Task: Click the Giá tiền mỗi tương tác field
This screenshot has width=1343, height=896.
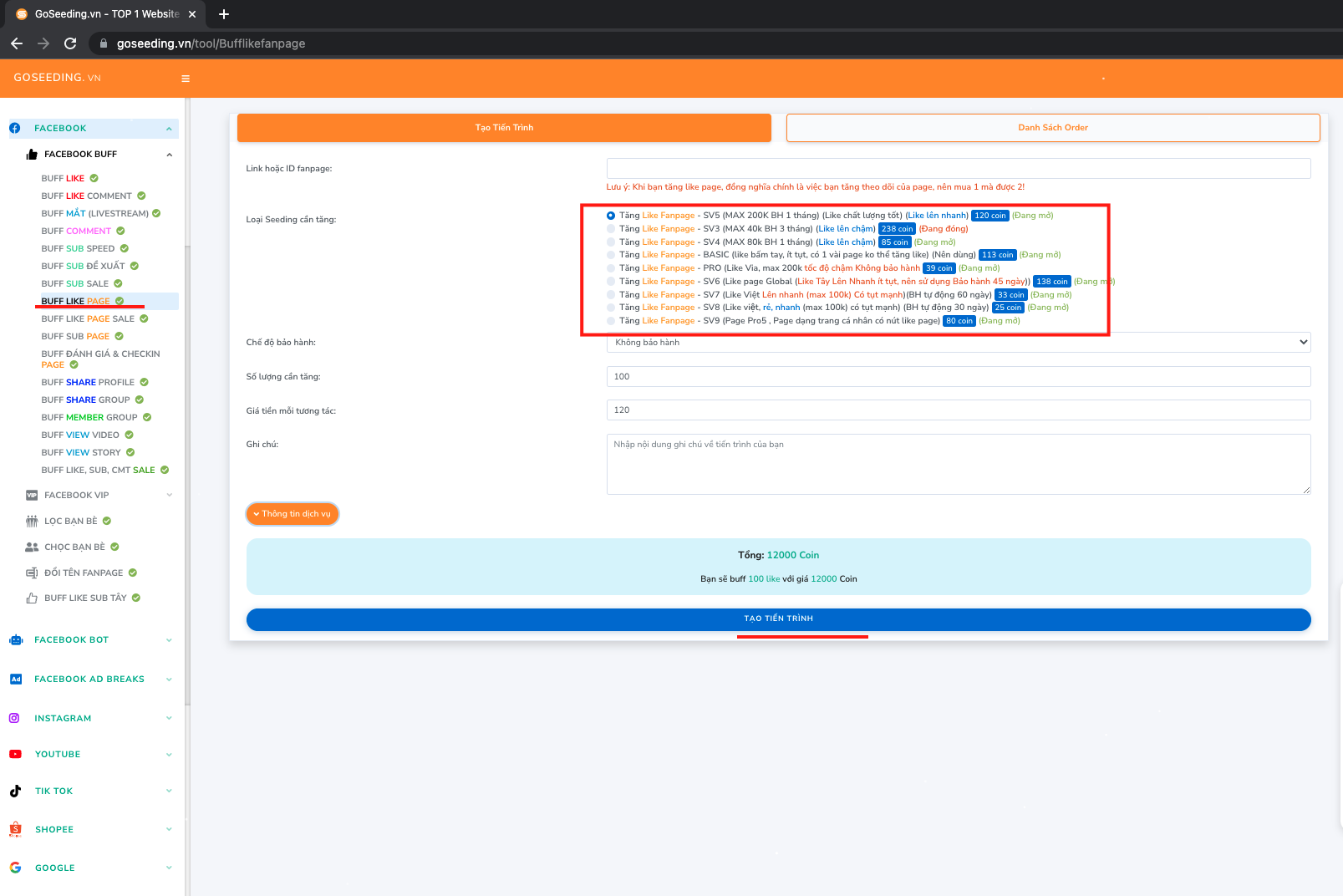Action: point(959,410)
